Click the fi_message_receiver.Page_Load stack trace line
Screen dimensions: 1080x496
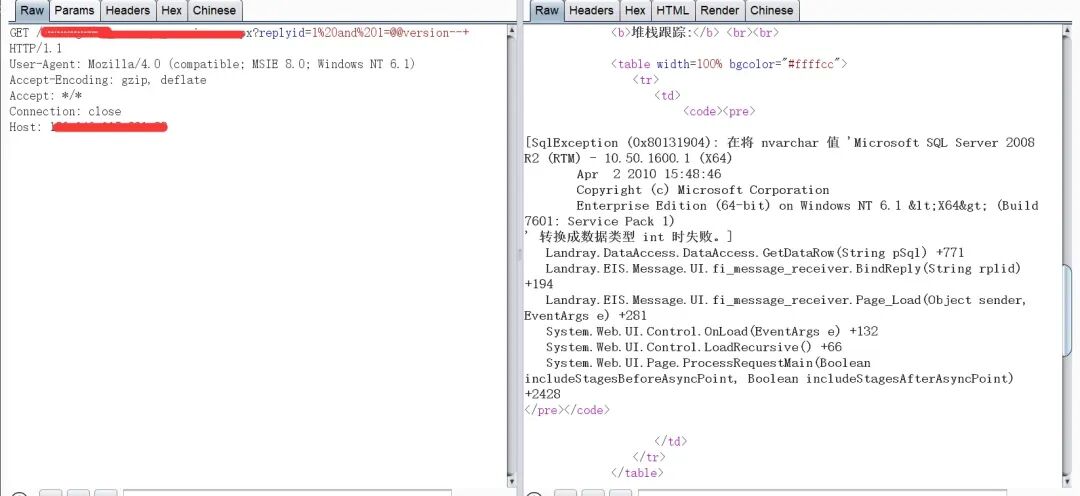[786, 300]
